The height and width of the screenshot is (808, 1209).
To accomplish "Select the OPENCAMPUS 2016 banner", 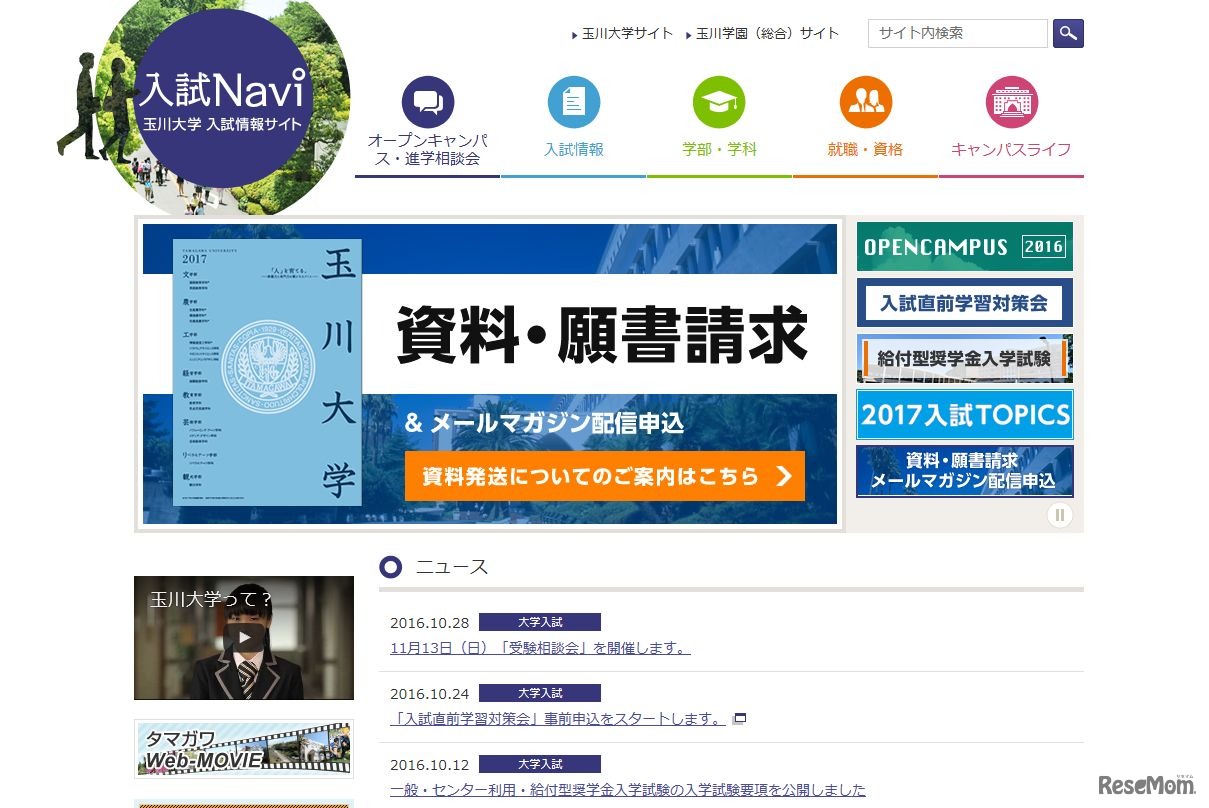I will [964, 247].
